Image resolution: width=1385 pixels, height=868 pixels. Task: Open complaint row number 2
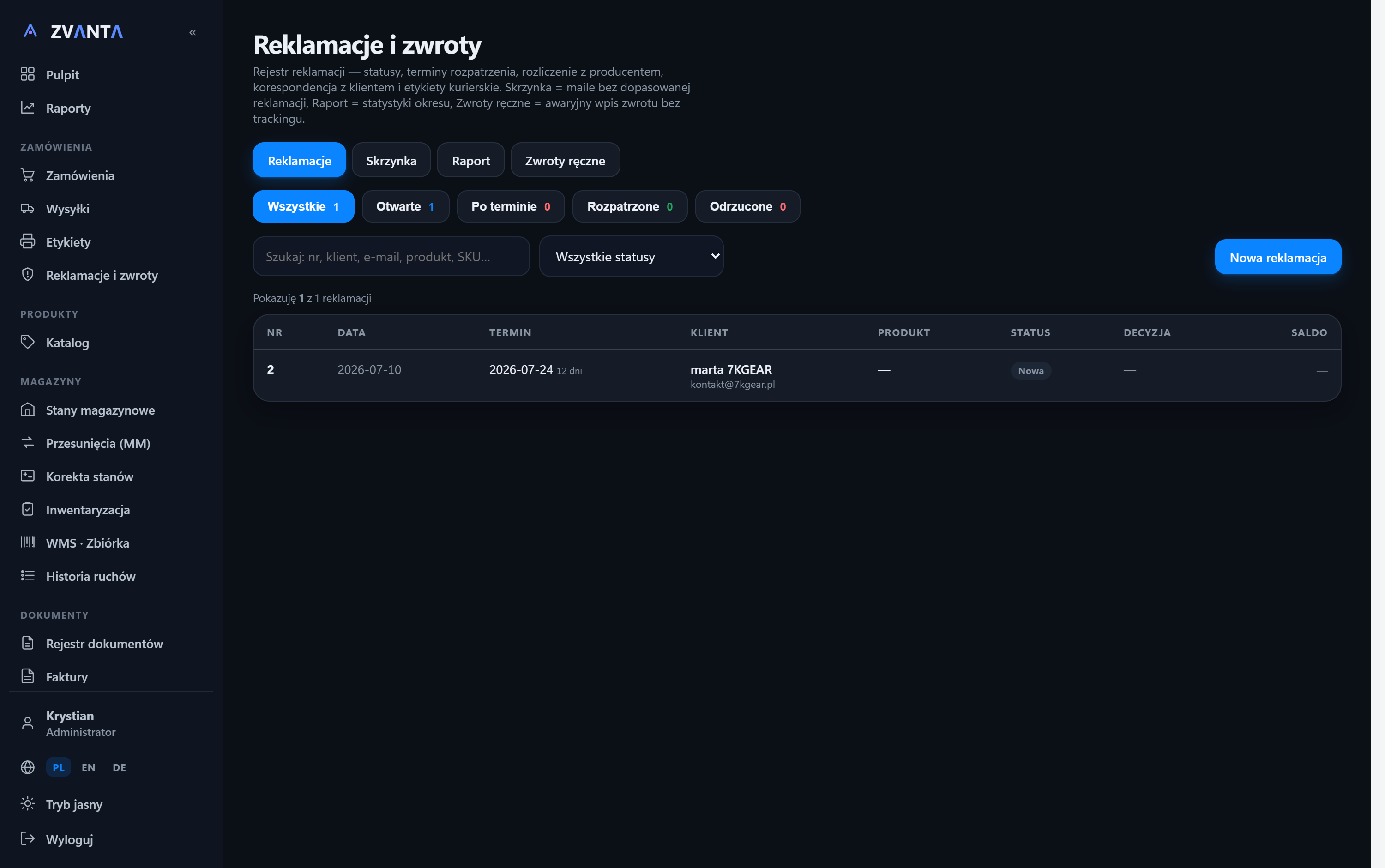[797, 375]
